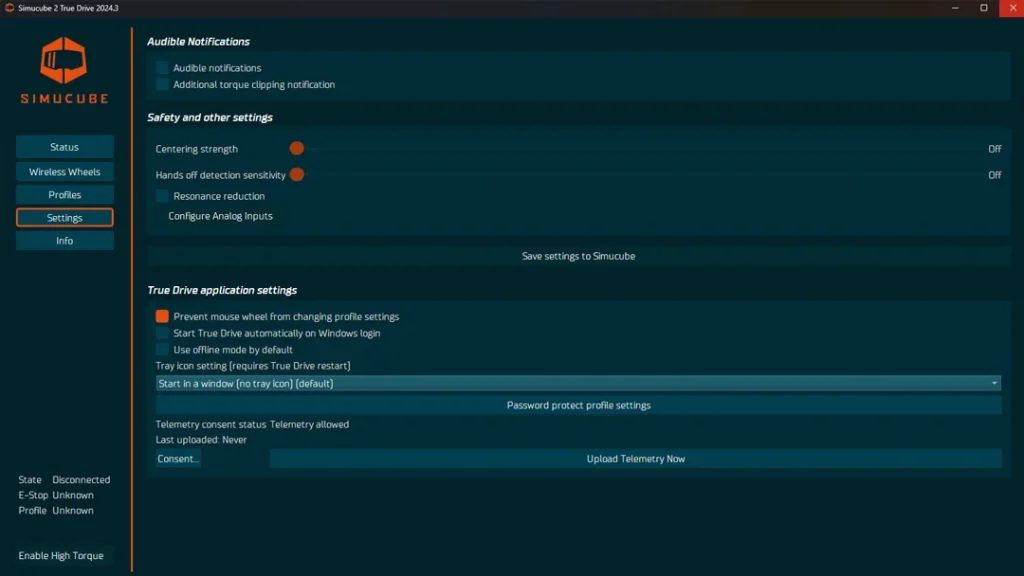
Task: Toggle resonance reduction
Action: point(162,196)
